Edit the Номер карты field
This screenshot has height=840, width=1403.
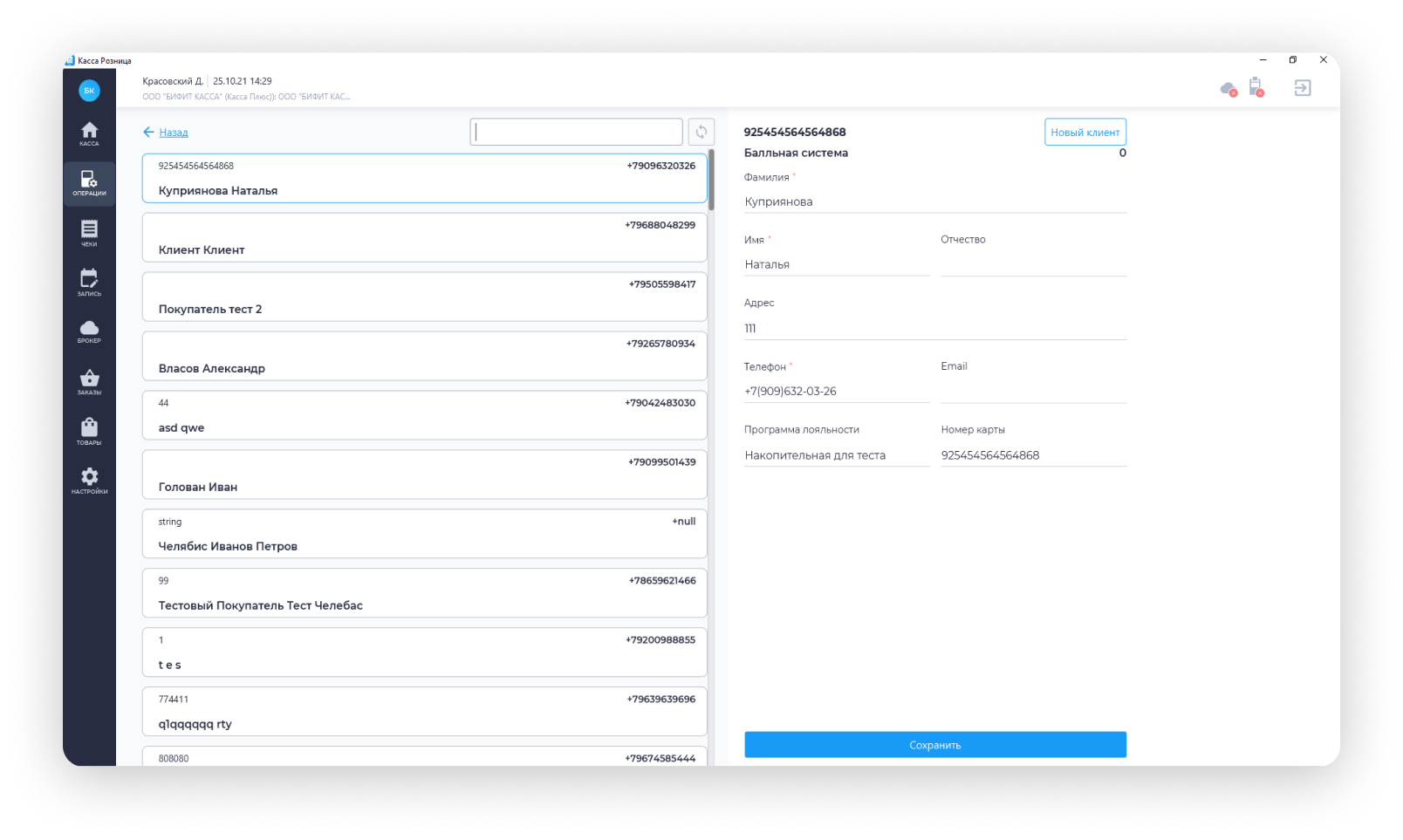click(x=1034, y=455)
